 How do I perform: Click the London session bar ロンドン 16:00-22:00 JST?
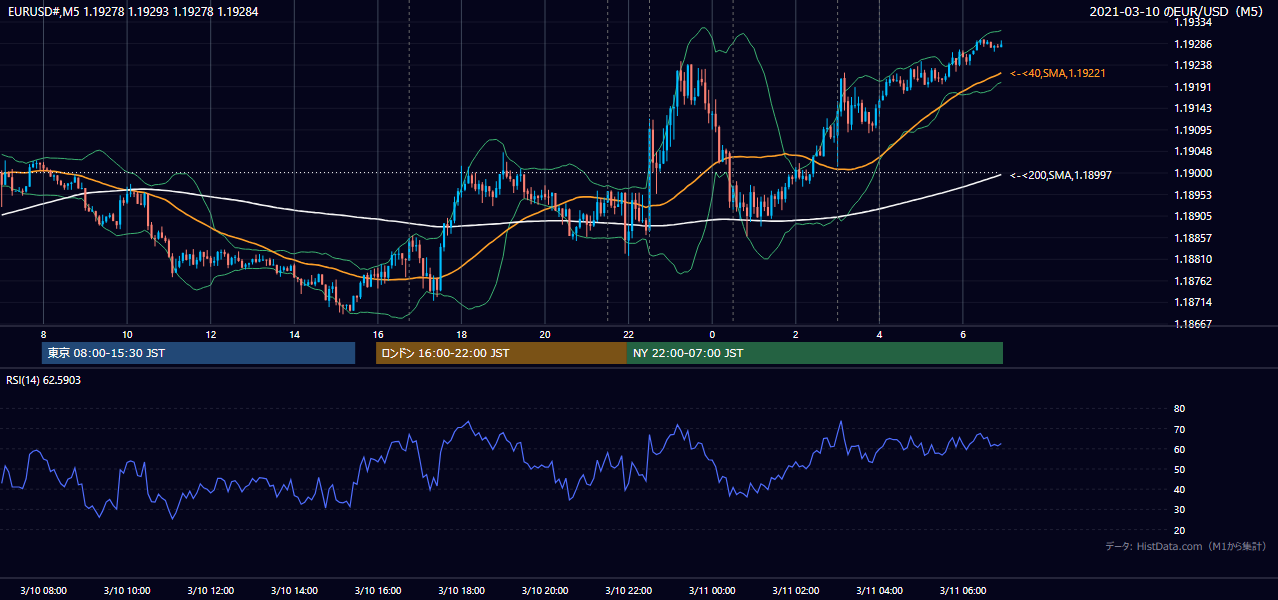pyautogui.click(x=501, y=353)
